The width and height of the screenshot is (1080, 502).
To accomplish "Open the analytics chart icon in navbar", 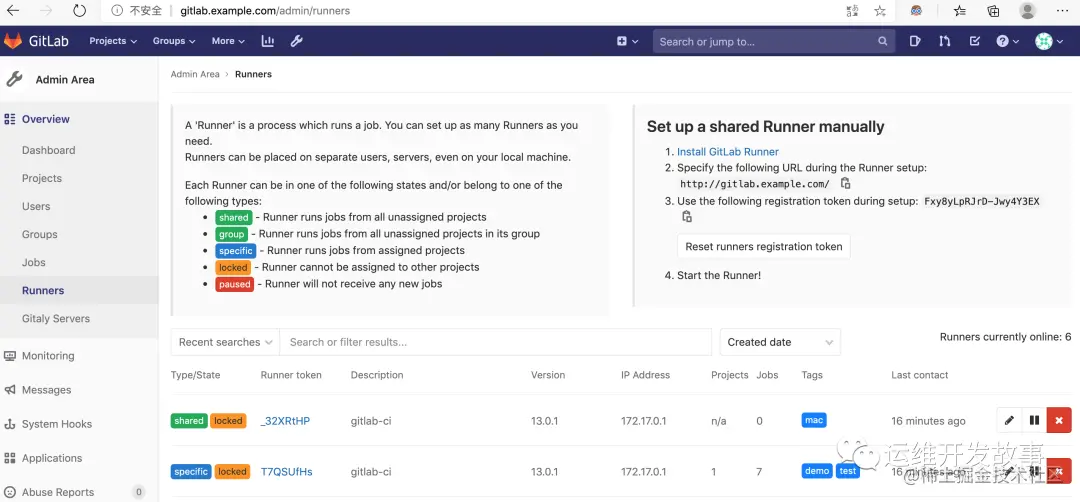I will pos(268,41).
